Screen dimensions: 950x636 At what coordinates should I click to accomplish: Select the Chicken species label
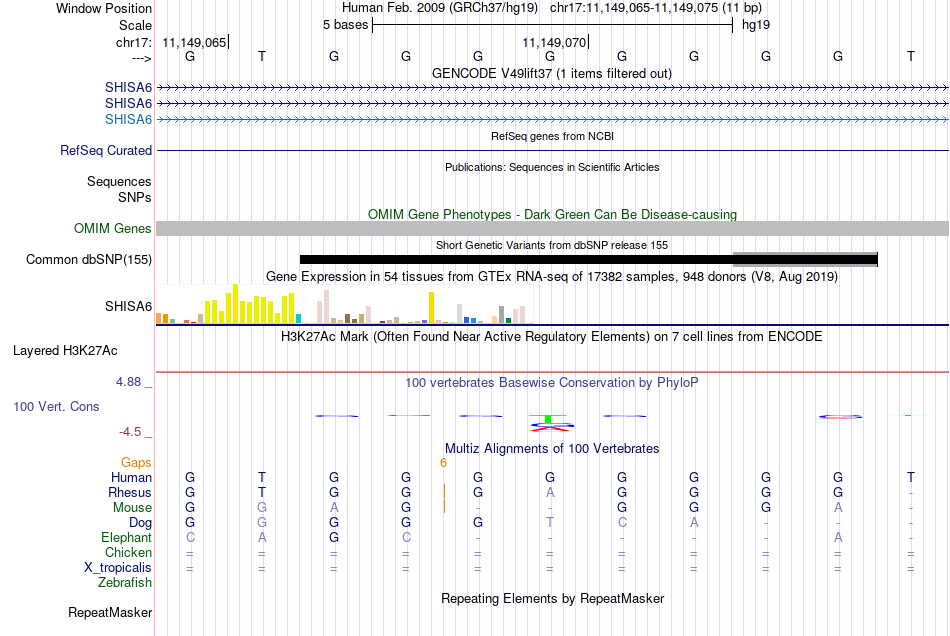pos(128,552)
